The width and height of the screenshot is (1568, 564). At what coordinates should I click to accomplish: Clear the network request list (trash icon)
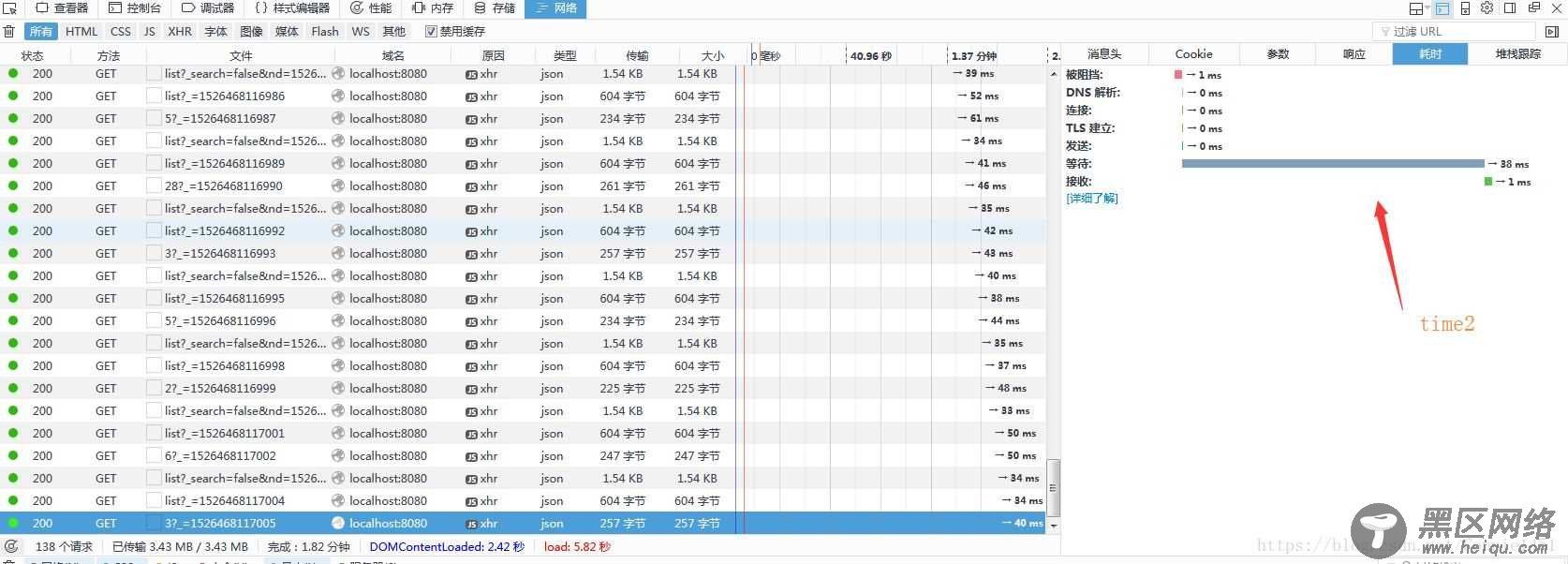click(10, 31)
